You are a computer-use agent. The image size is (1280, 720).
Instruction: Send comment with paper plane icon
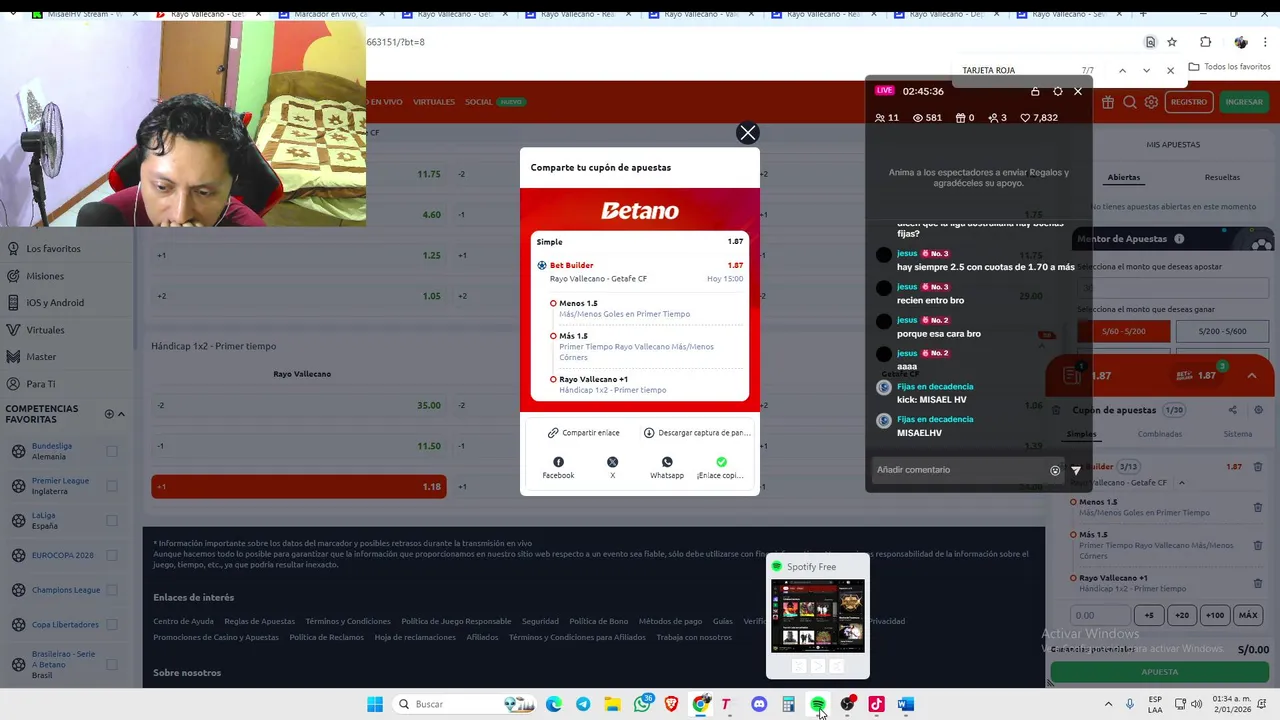1076,470
